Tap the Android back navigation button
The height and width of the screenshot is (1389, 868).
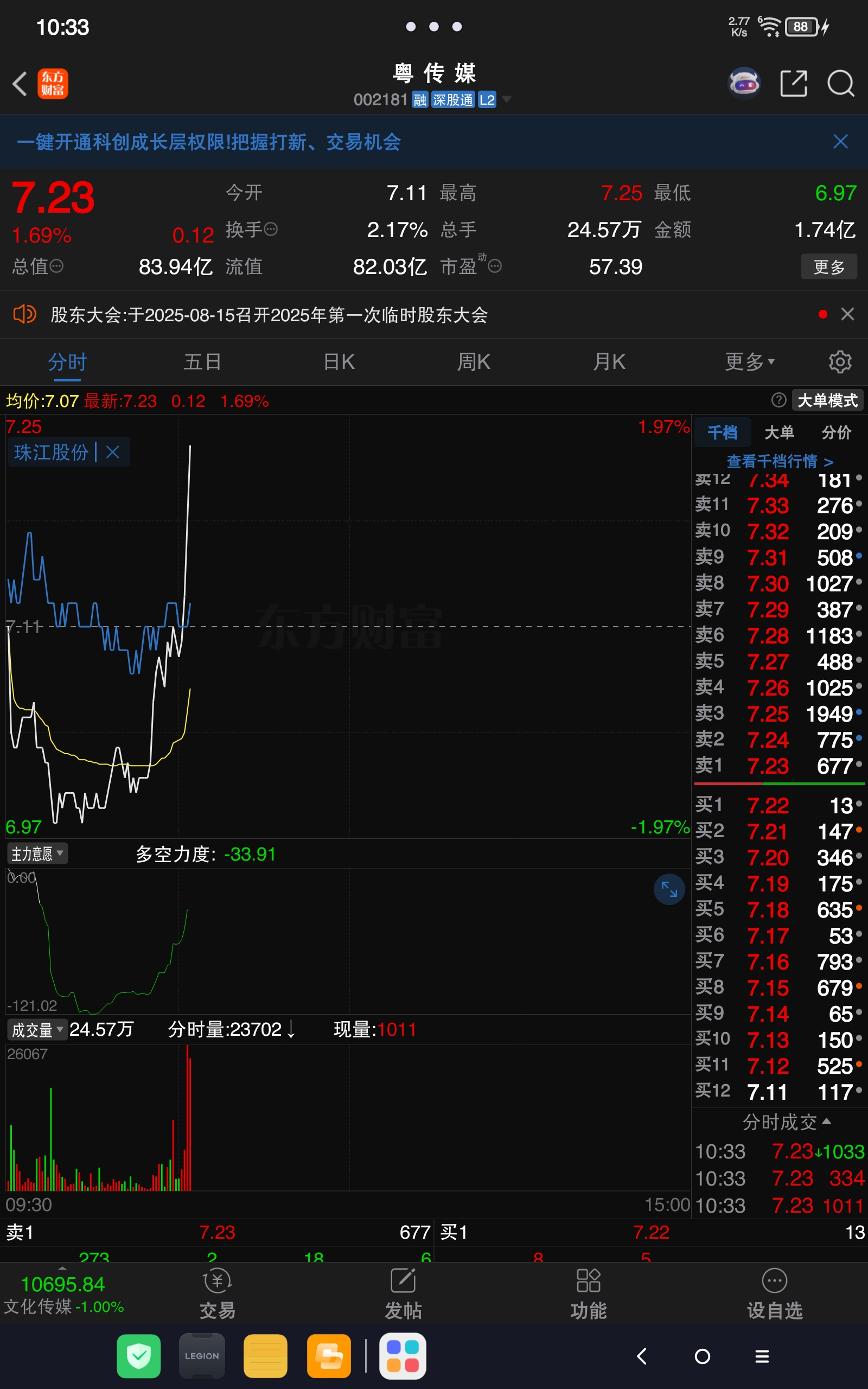pos(642,1356)
